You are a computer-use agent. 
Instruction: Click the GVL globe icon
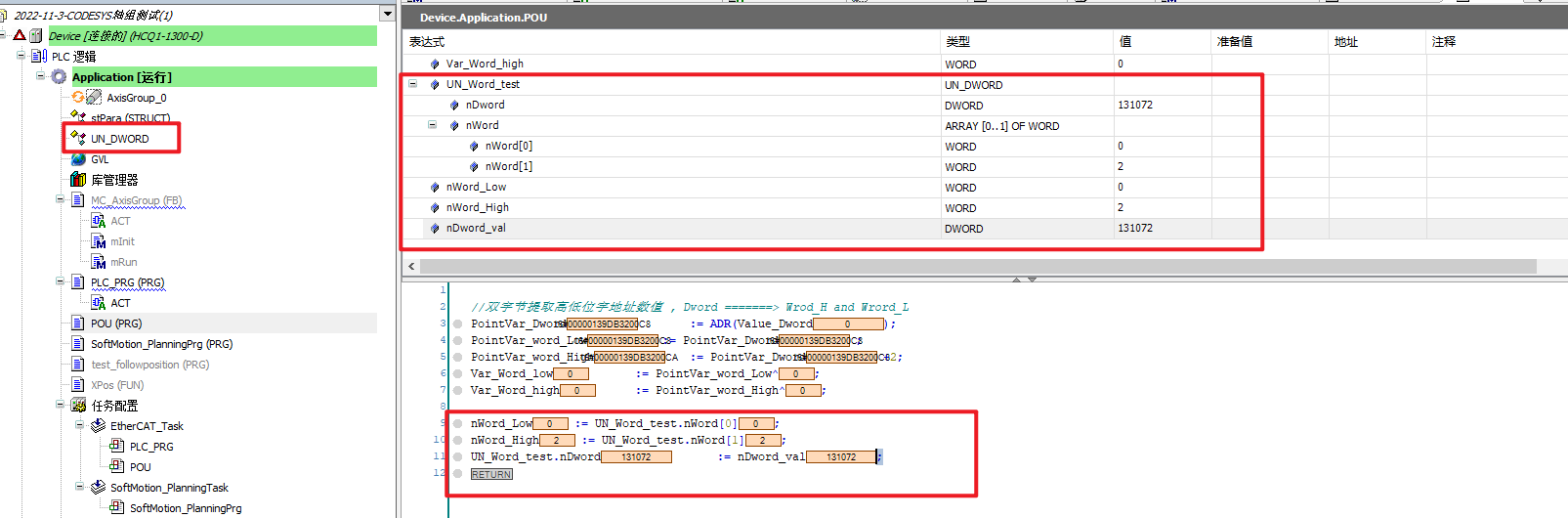tap(78, 159)
